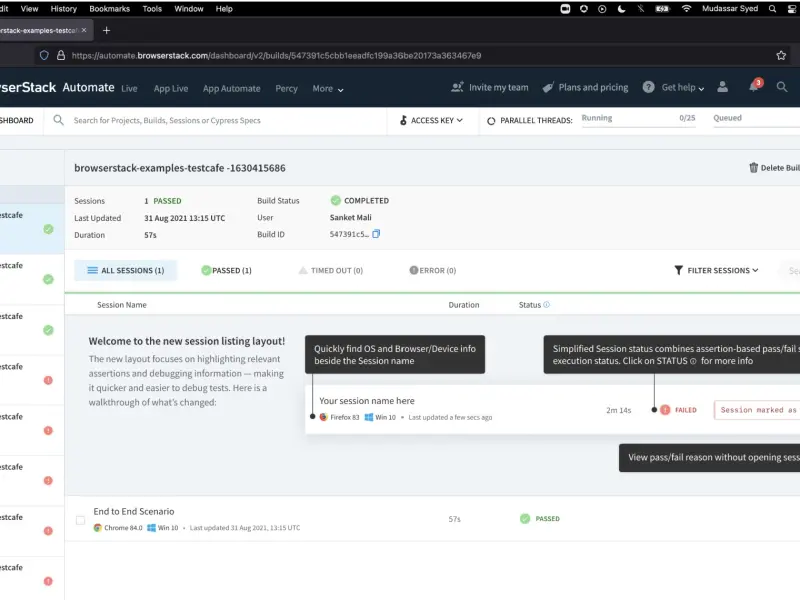Open the user account profile icon
800x600 pixels.
pos(722,87)
